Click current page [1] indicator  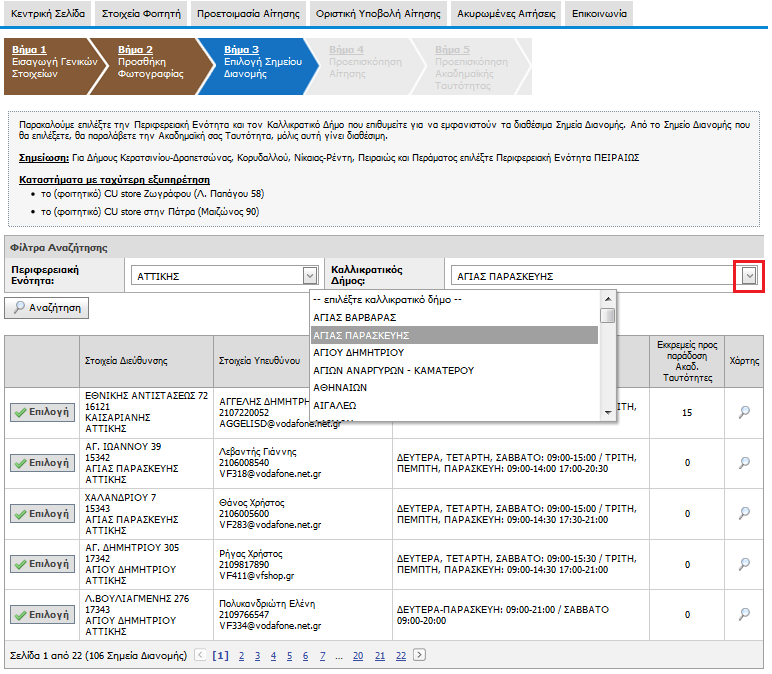click(x=221, y=656)
